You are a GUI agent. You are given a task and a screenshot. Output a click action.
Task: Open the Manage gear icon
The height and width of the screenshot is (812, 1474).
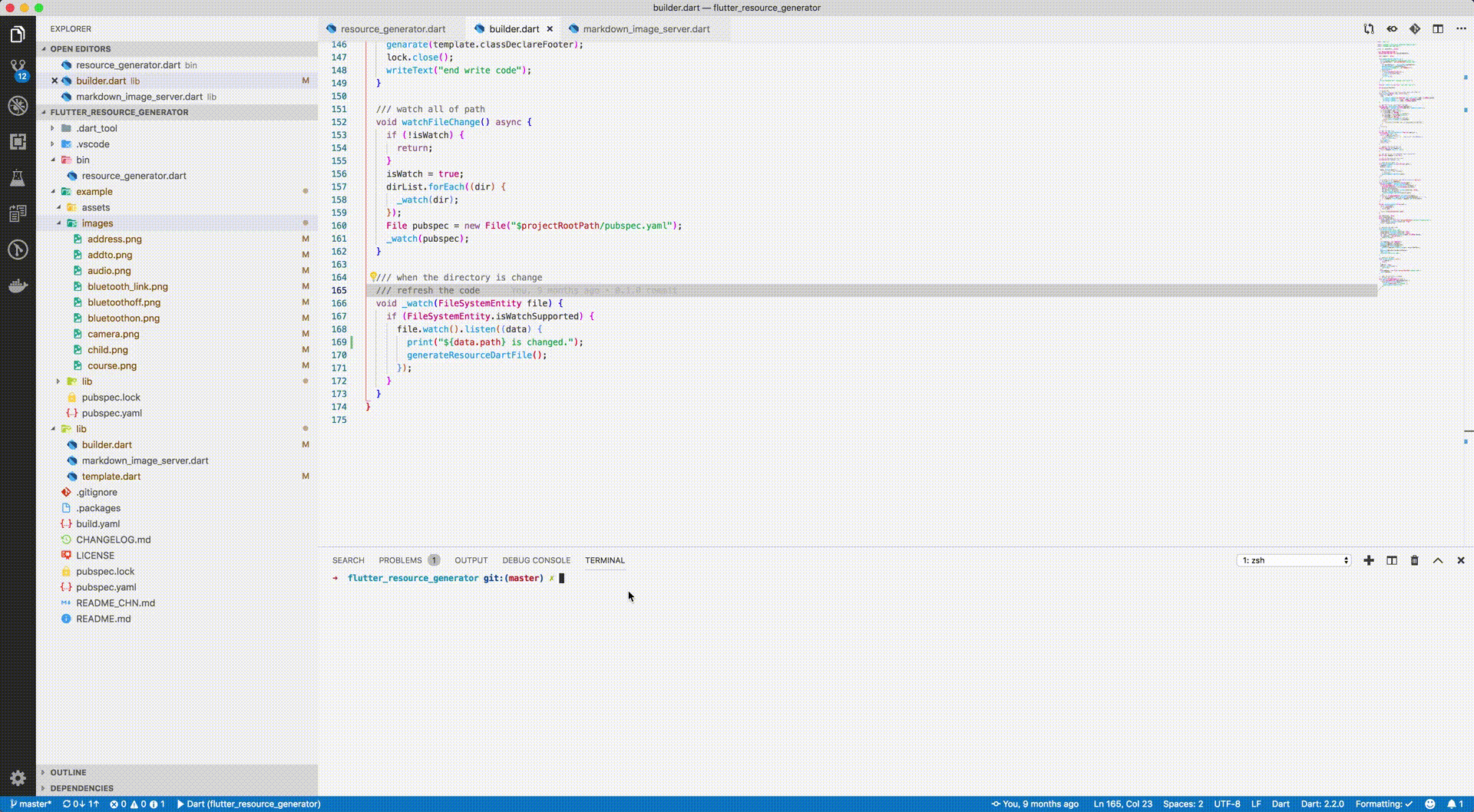[18, 777]
